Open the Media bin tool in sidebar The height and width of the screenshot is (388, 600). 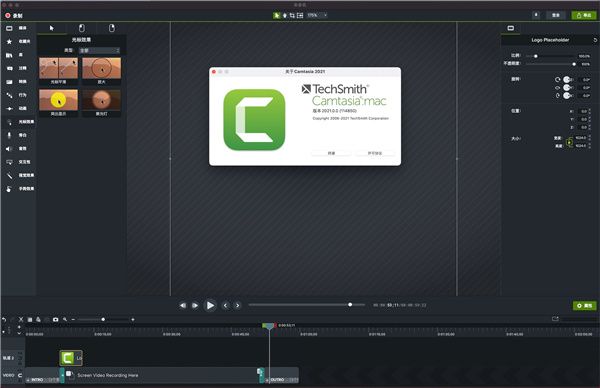pos(17,28)
